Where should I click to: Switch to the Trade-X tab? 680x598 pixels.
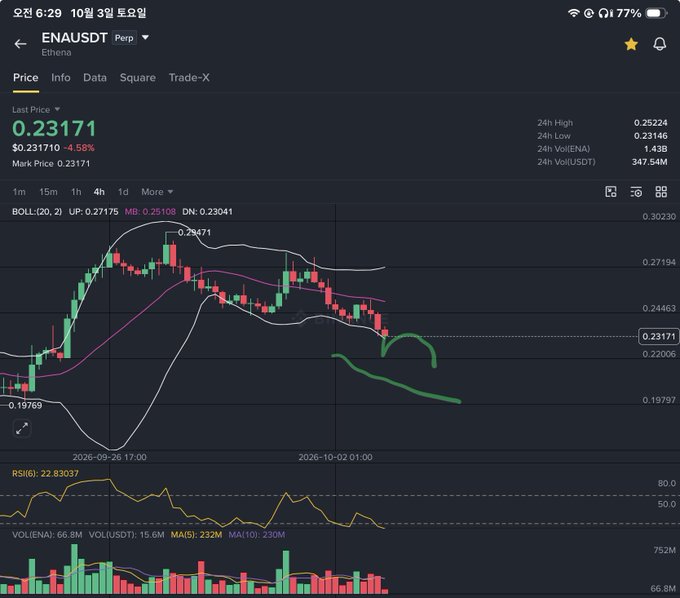pyautogui.click(x=189, y=78)
